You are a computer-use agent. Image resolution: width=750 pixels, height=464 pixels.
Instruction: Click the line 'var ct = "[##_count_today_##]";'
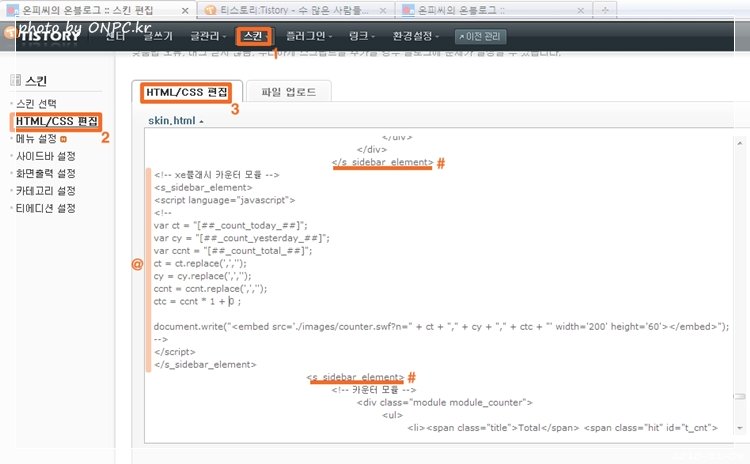point(231,225)
